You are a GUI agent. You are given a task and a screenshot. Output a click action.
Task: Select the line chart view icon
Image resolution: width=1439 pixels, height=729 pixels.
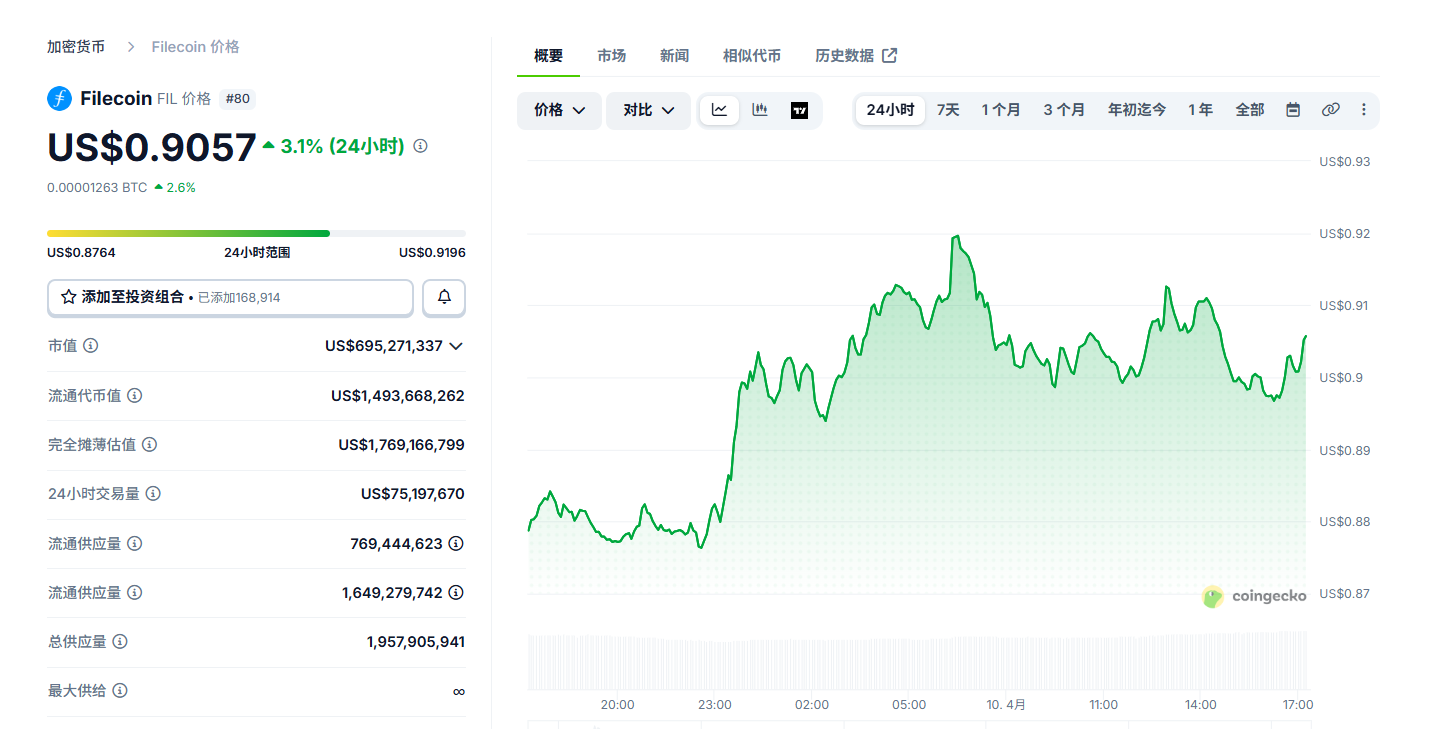719,110
